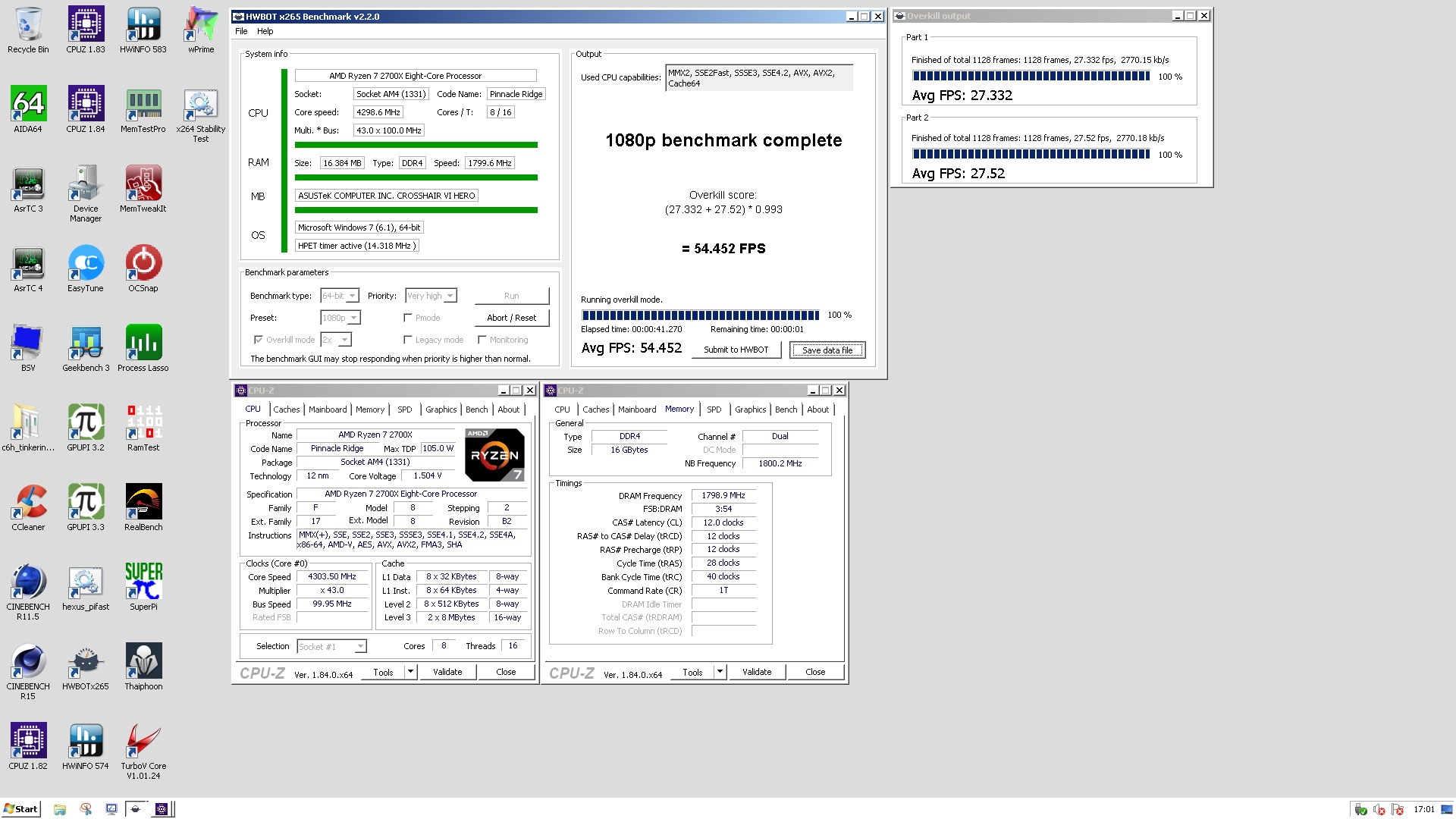Screen dimensions: 1456x819
Task: Launch wPrime desktop shortcut
Action: 201,30
